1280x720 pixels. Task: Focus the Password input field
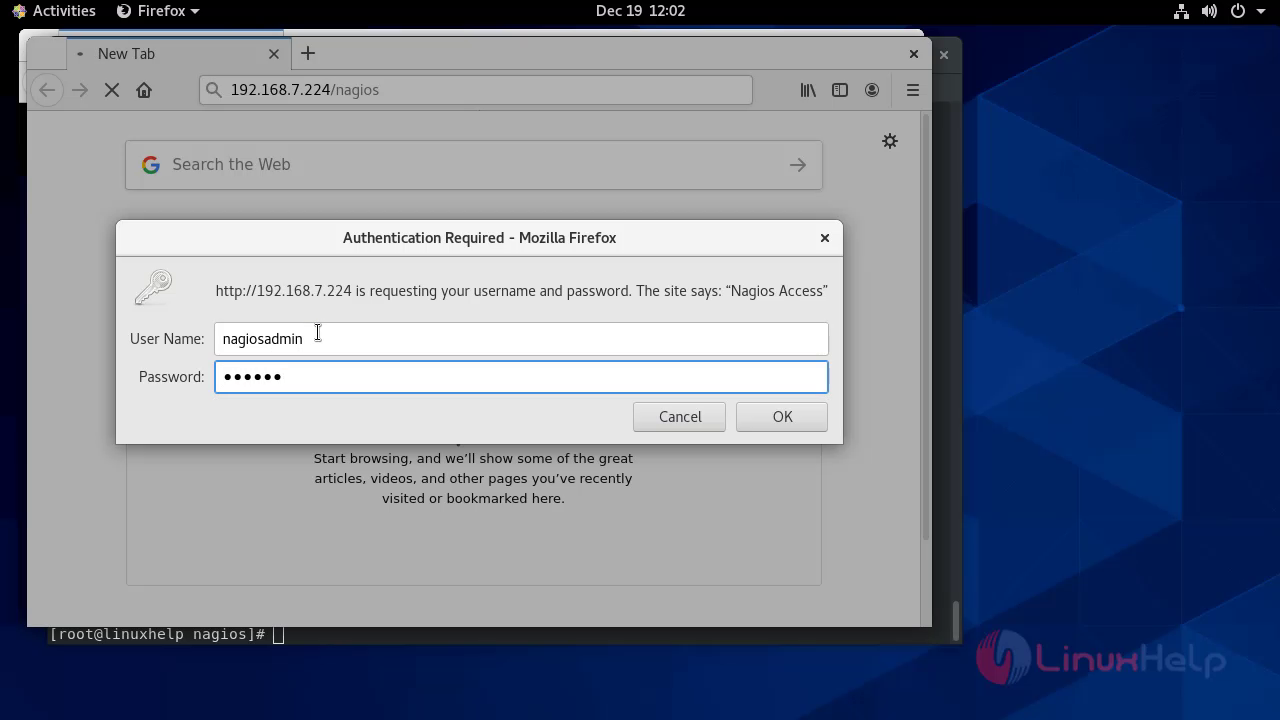[521, 377]
